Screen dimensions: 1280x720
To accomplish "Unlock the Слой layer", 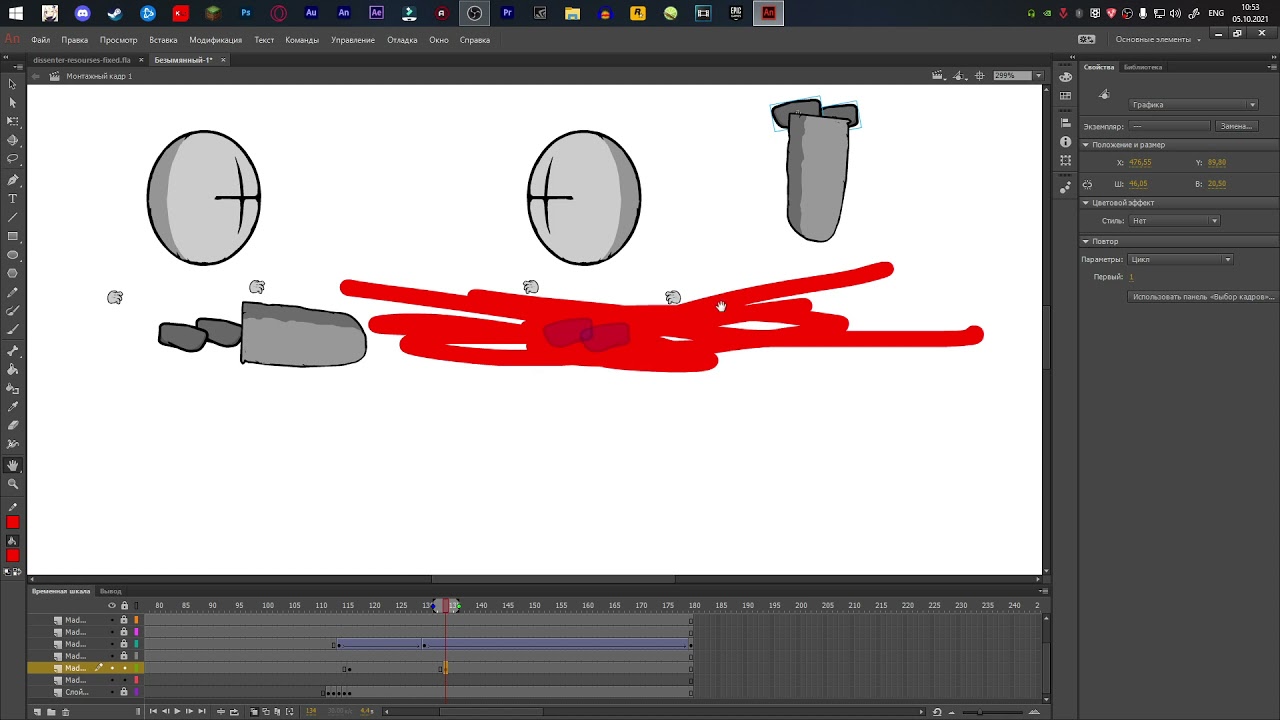I will [x=124, y=692].
